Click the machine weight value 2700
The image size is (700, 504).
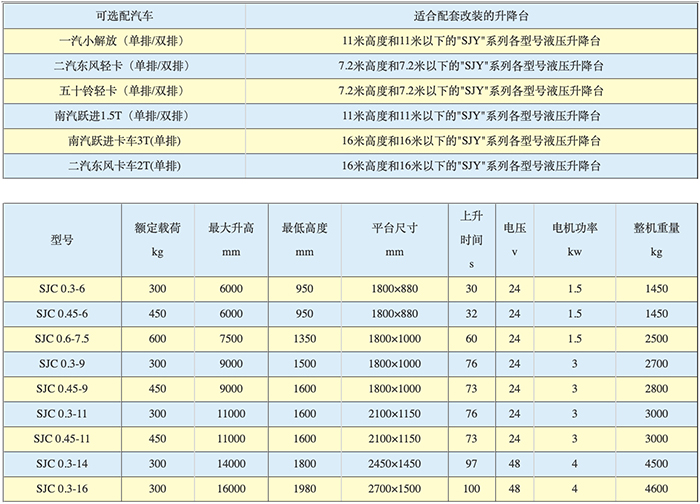(656, 364)
